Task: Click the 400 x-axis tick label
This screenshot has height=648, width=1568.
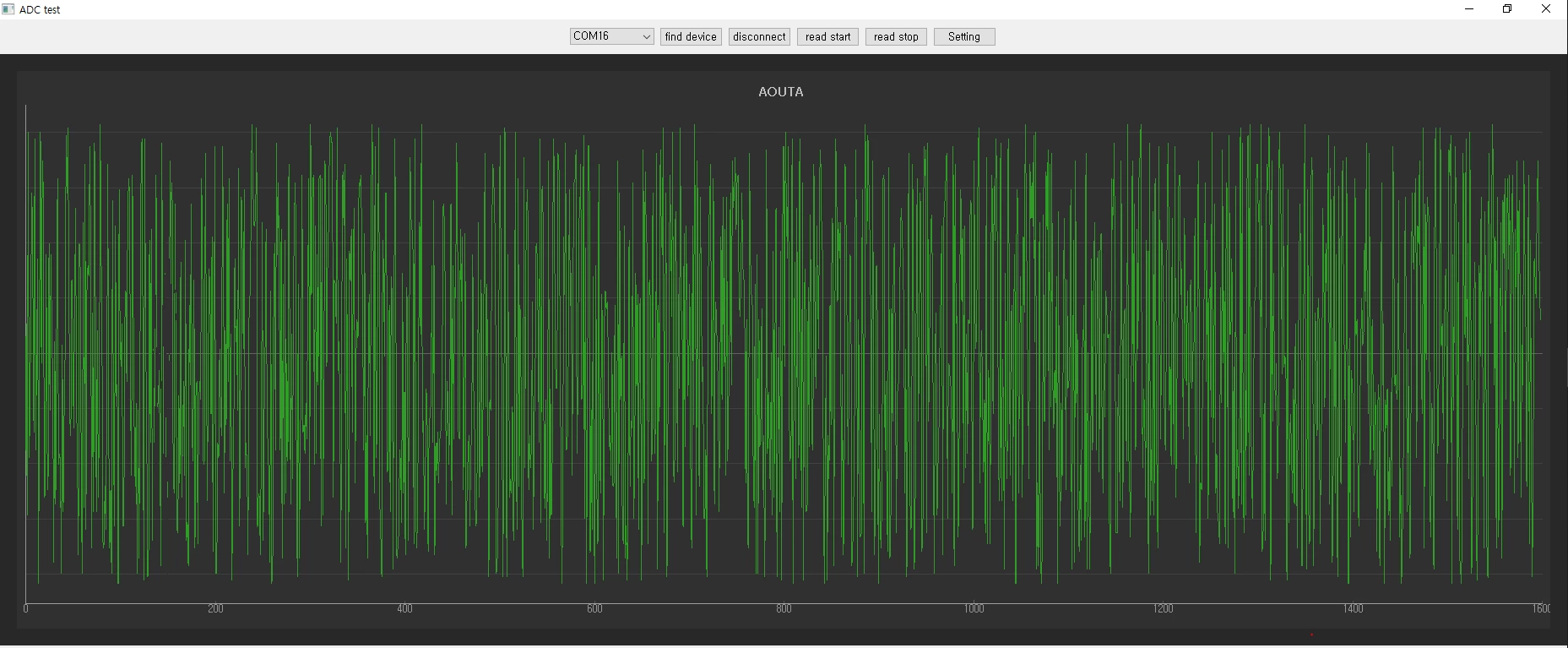Action: coord(404,609)
